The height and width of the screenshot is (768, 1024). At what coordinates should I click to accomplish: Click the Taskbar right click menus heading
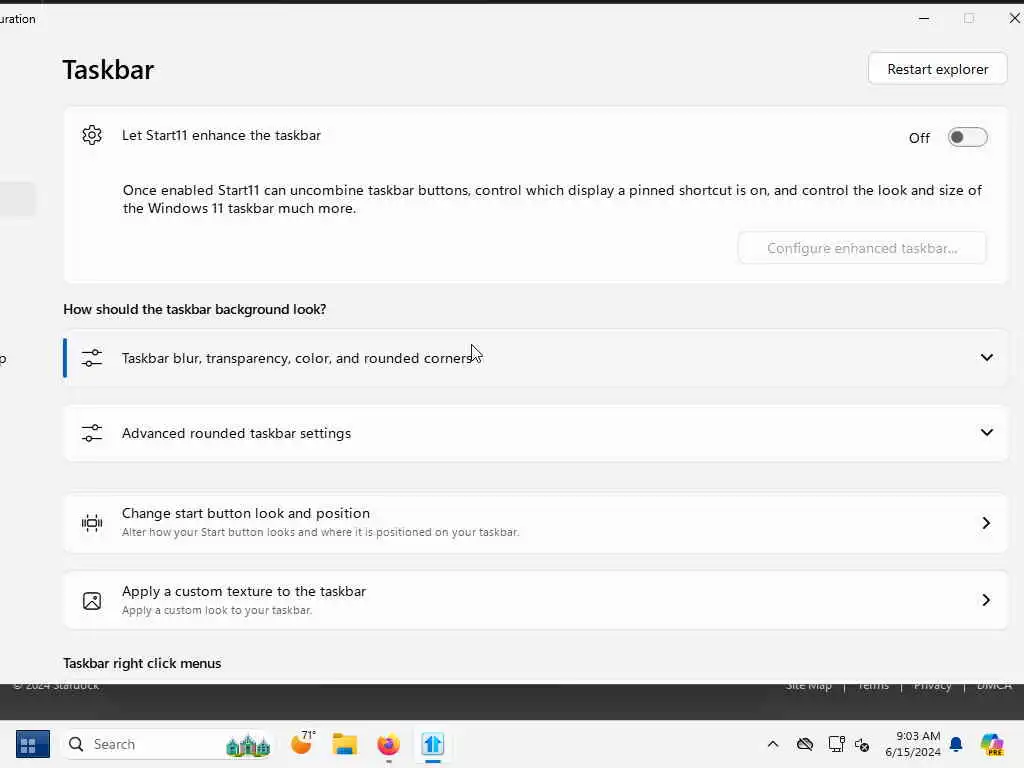pos(142,663)
